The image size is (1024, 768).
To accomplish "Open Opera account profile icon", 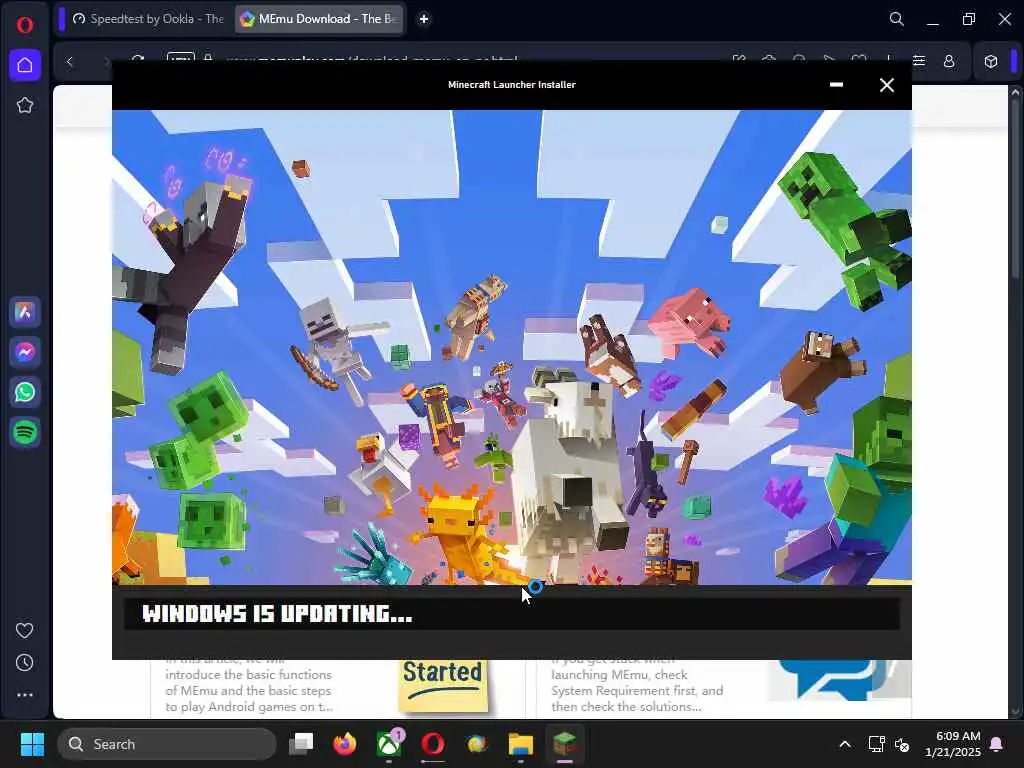I will point(949,61).
